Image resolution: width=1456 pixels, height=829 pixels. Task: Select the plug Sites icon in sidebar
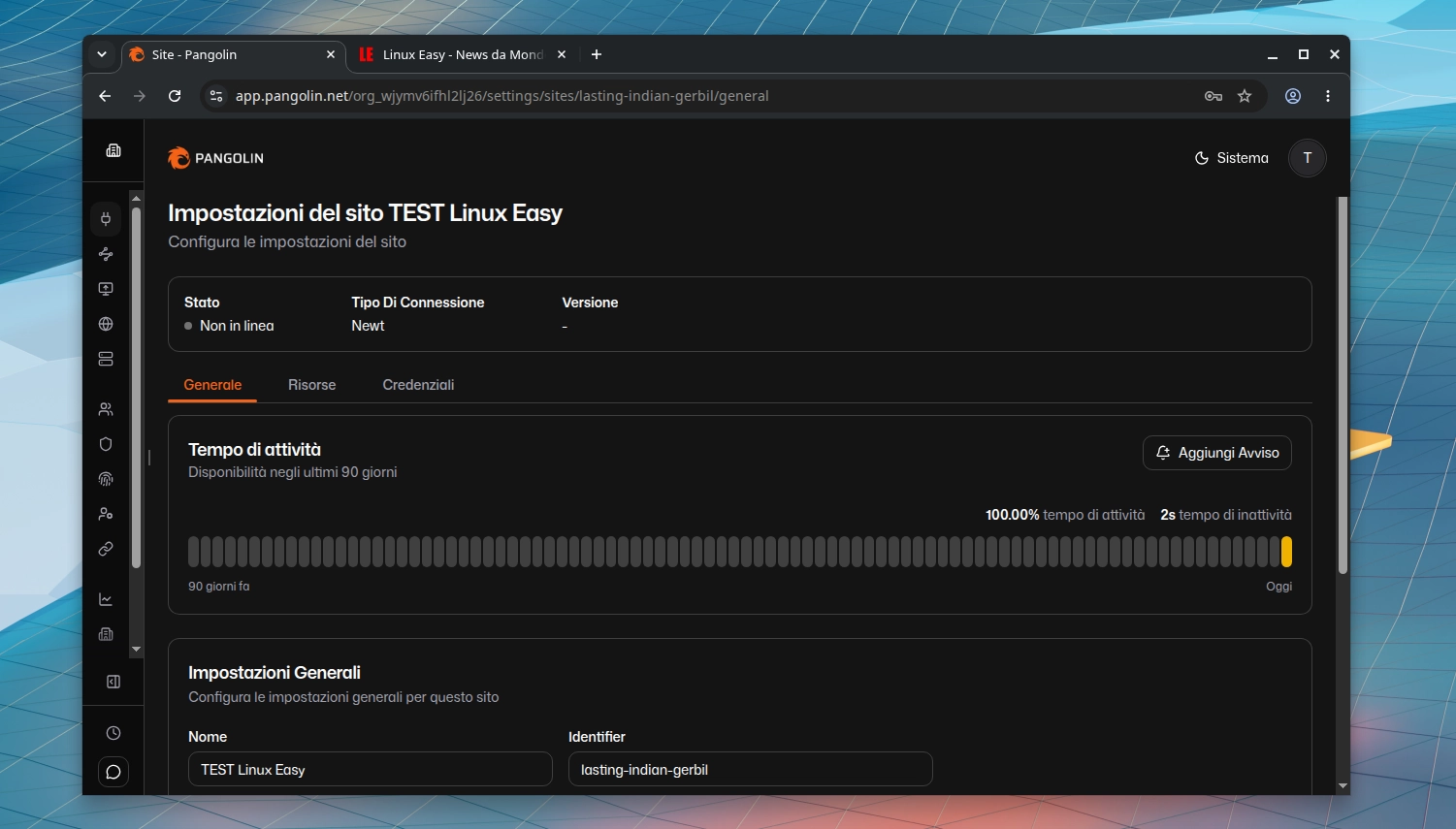point(106,219)
